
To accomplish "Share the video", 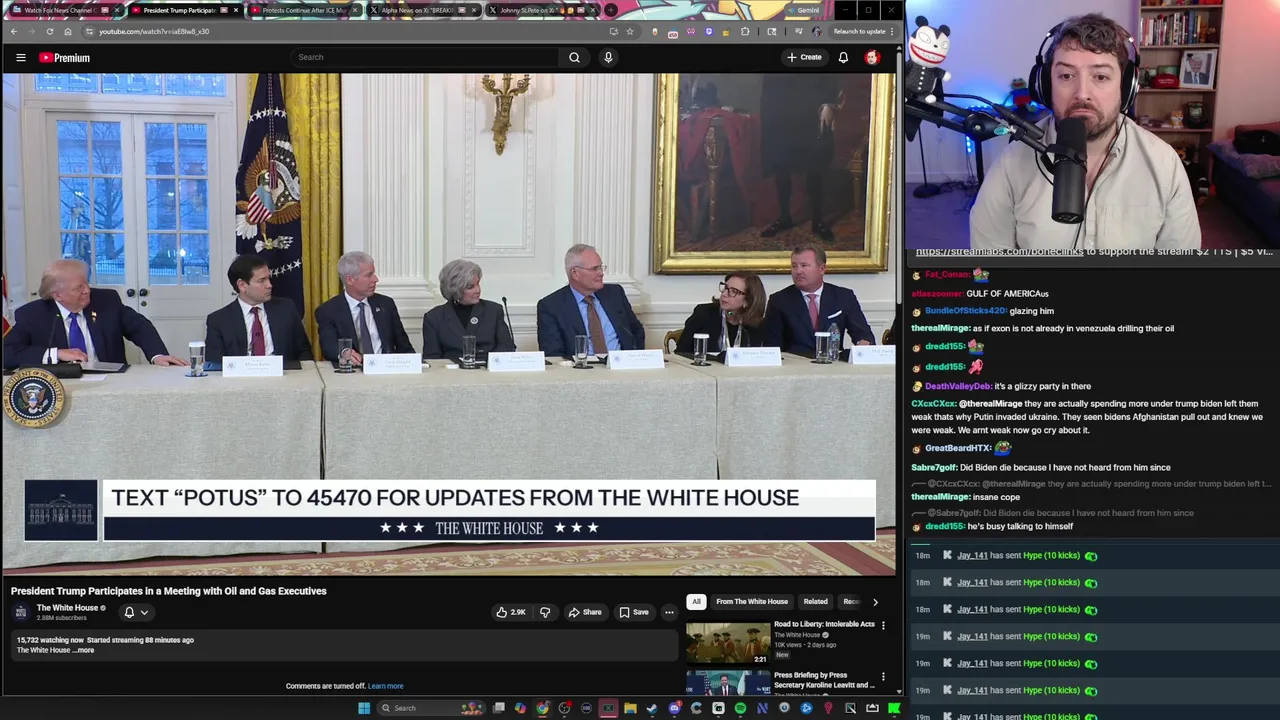I will coord(585,612).
